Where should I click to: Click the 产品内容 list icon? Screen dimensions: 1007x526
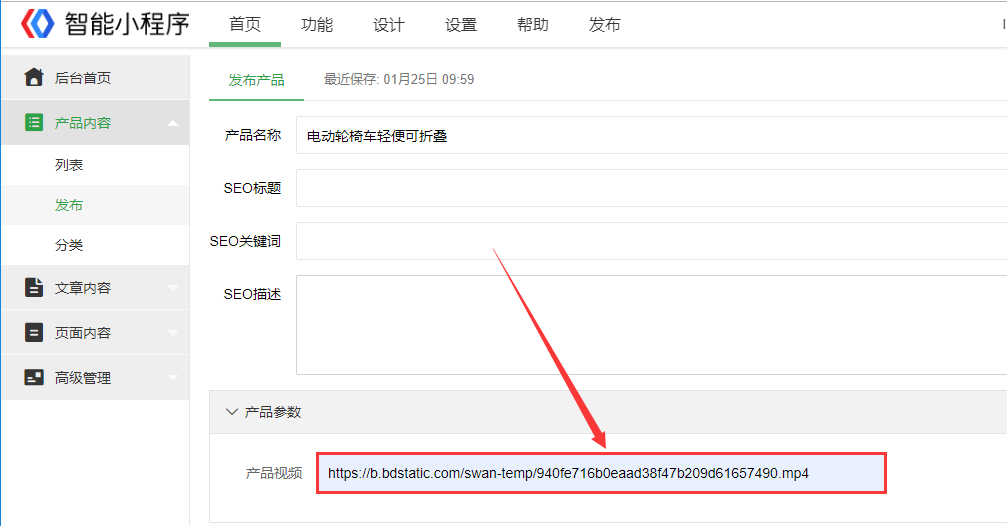34,123
